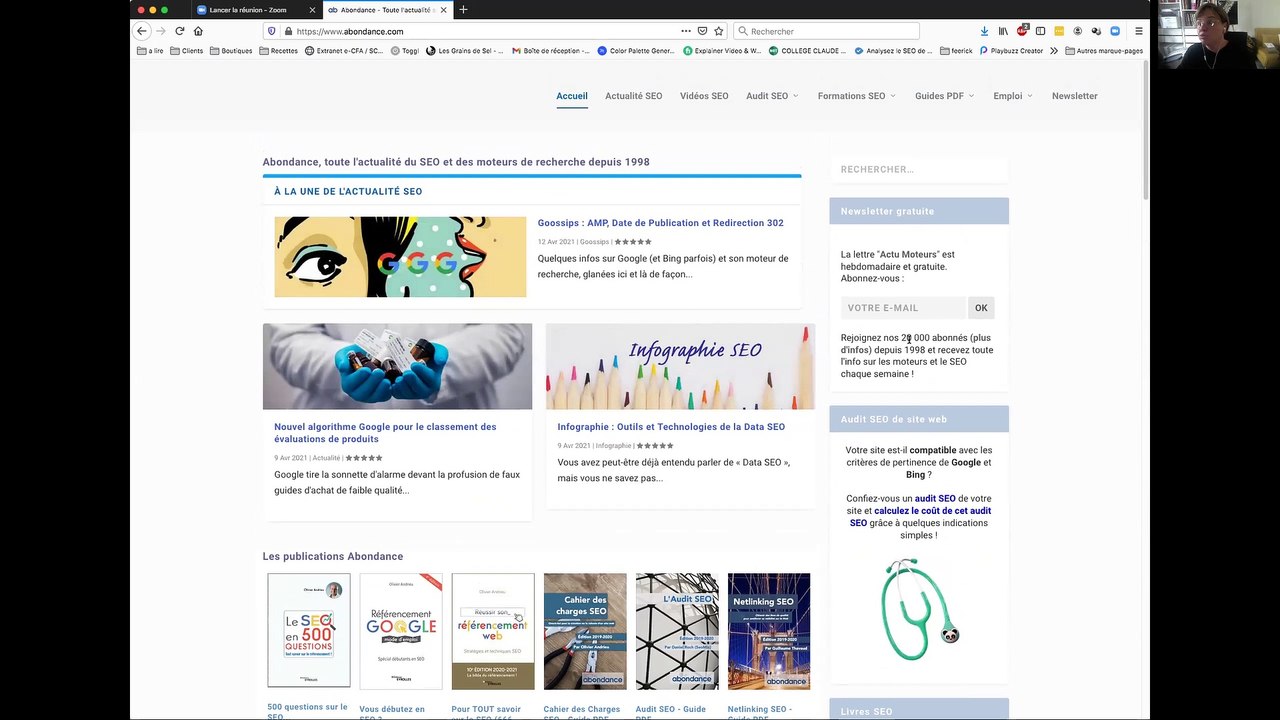1280x720 pixels.
Task: Open the Netlinking SEO guide cover
Action: tap(769, 631)
